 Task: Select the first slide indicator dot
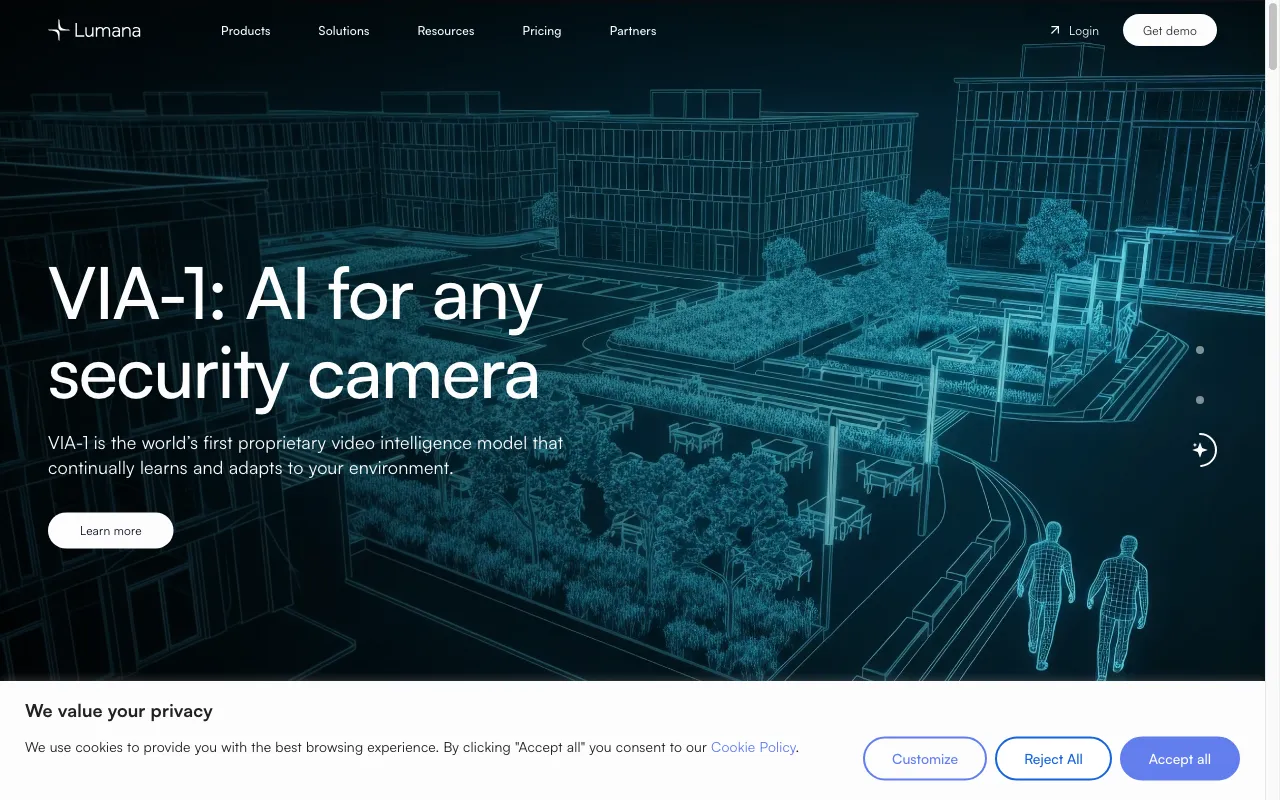(1200, 350)
